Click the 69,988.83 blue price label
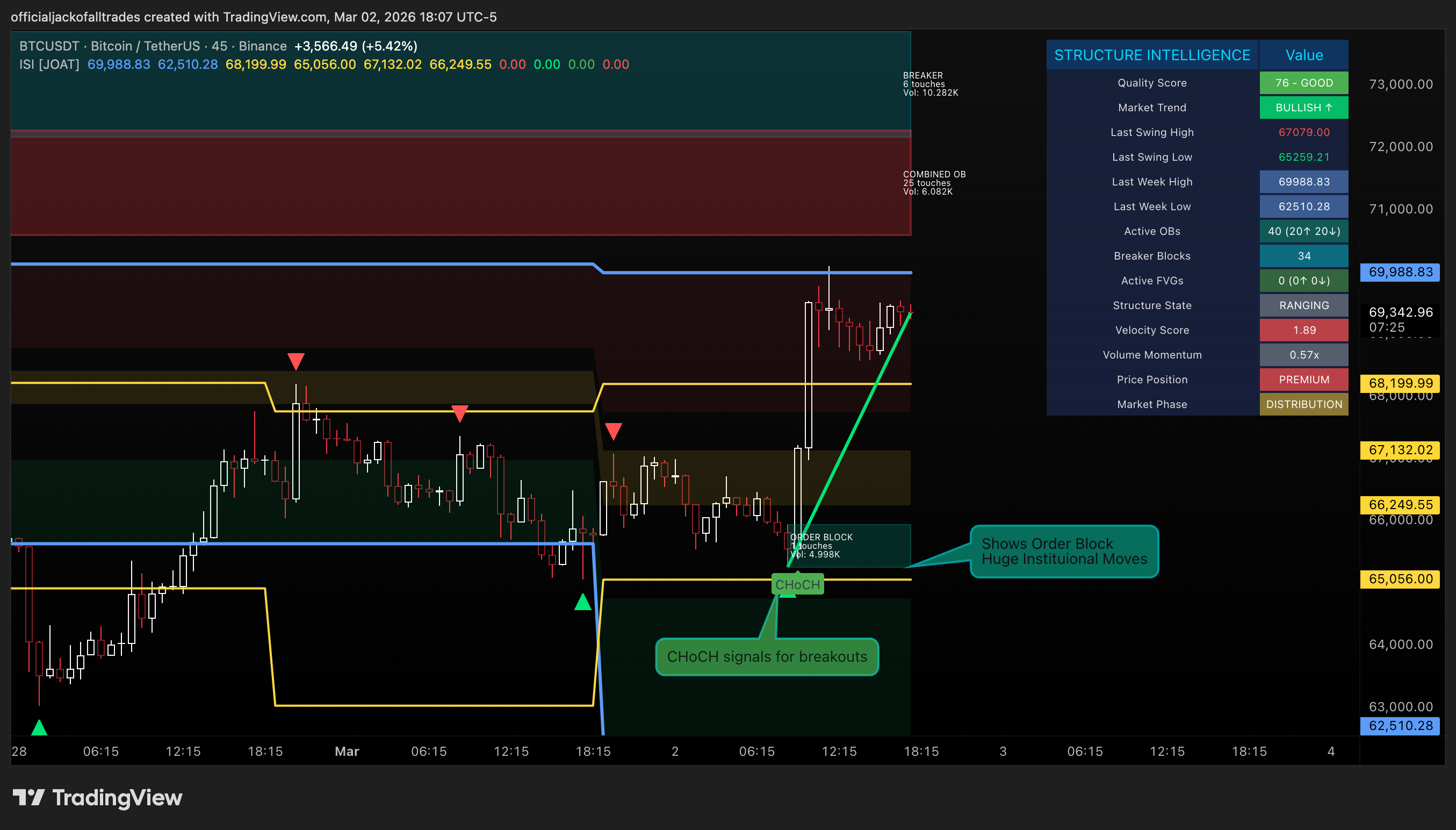Image resolution: width=1456 pixels, height=830 pixels. 1400,272
